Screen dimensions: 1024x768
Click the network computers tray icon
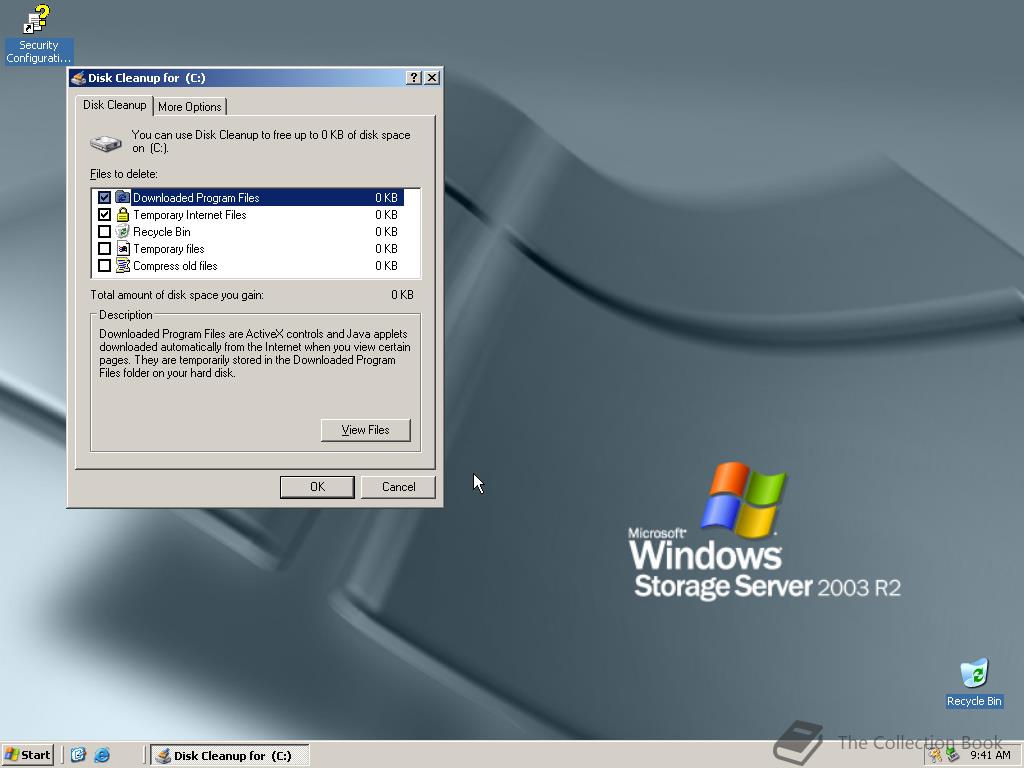(x=952, y=755)
